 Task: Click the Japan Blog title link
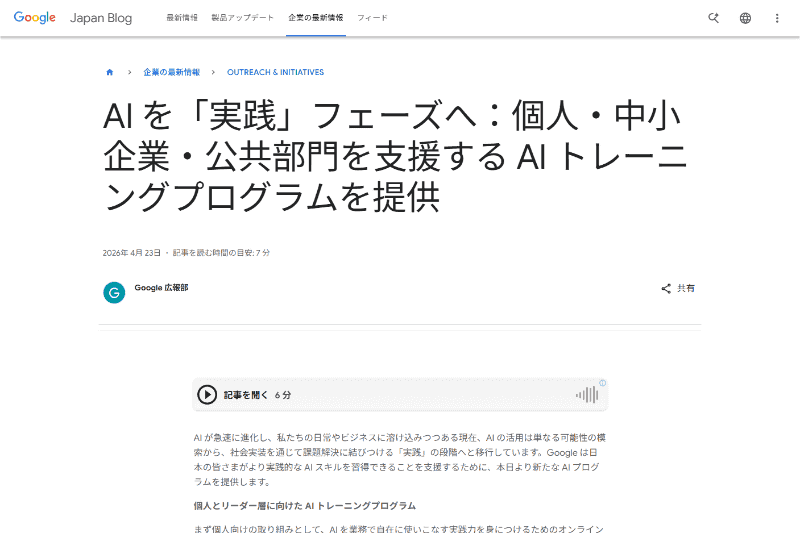[101, 18]
